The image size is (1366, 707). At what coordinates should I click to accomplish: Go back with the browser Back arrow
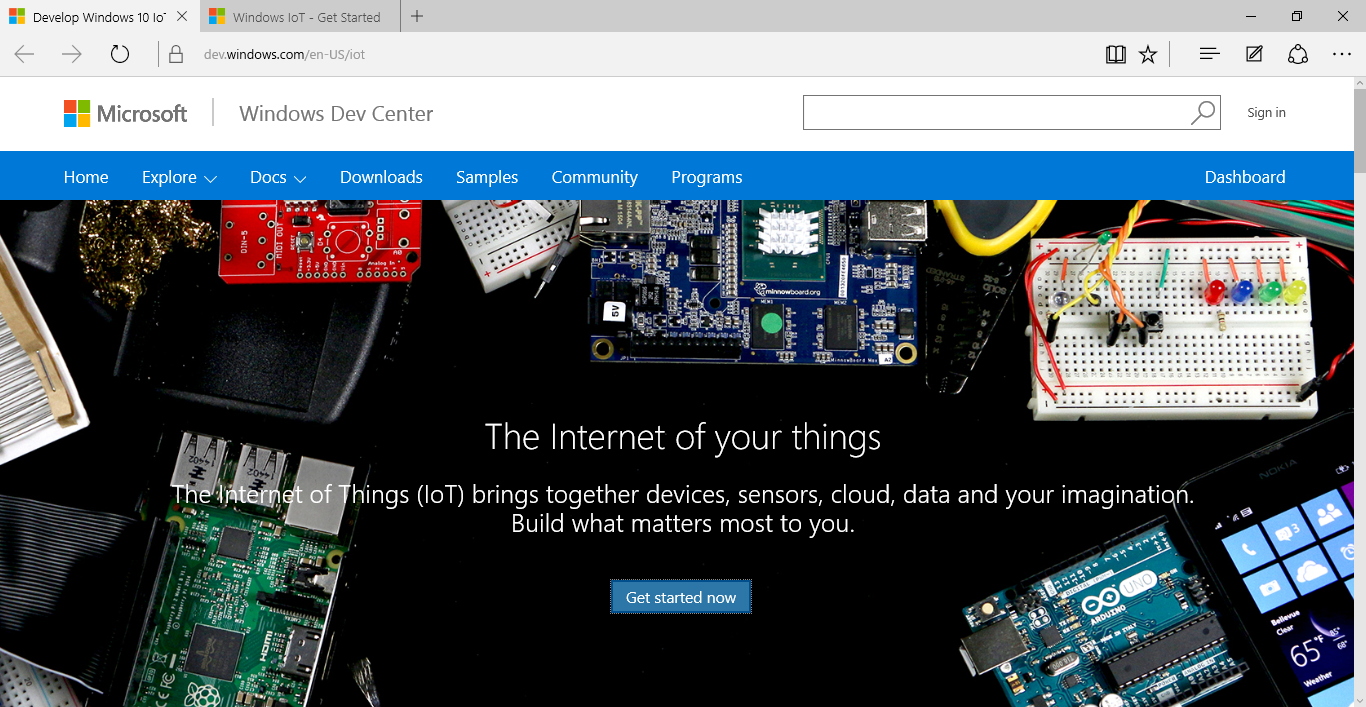pyautogui.click(x=24, y=54)
